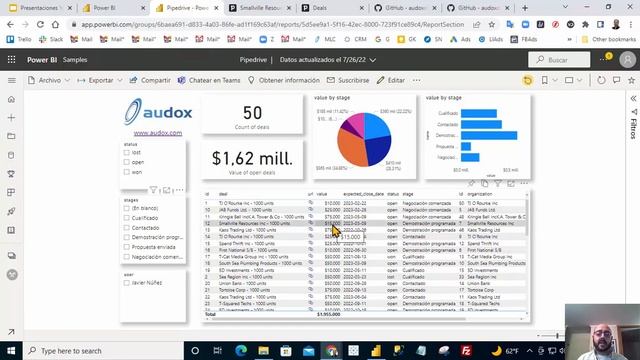Open Learn book icon in the sidebar

pyautogui.click(x=11, y=230)
